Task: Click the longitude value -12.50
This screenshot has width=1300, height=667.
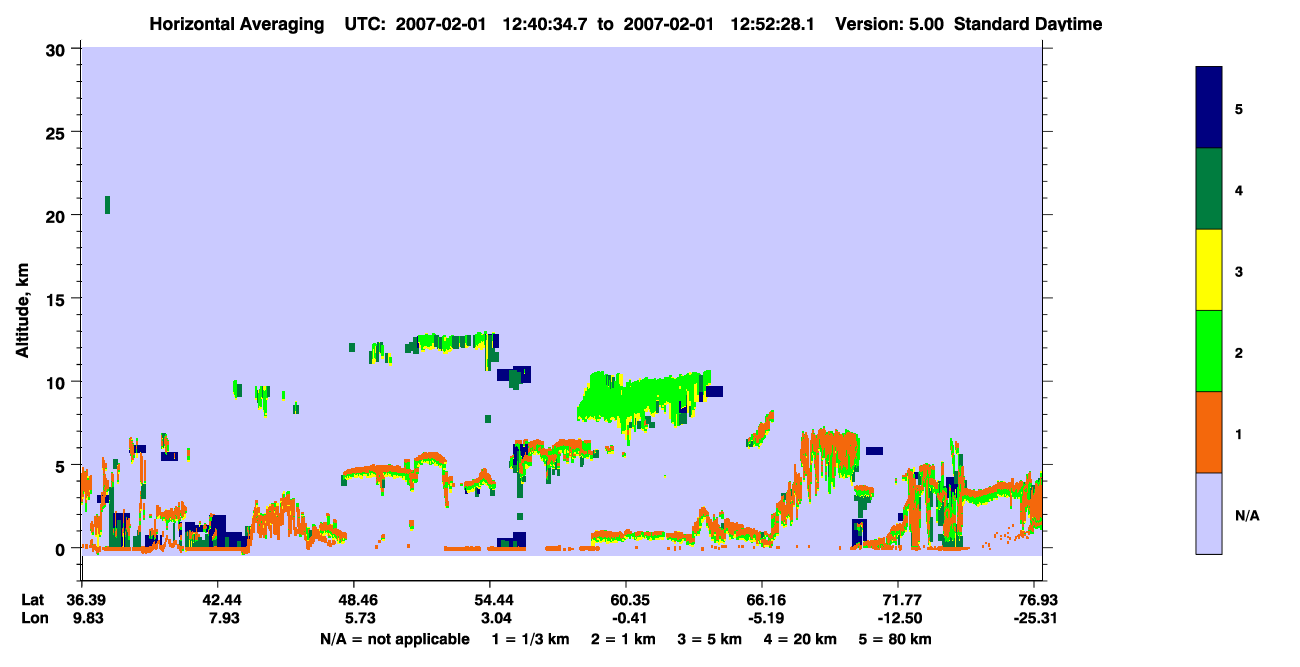Action: (x=898, y=618)
